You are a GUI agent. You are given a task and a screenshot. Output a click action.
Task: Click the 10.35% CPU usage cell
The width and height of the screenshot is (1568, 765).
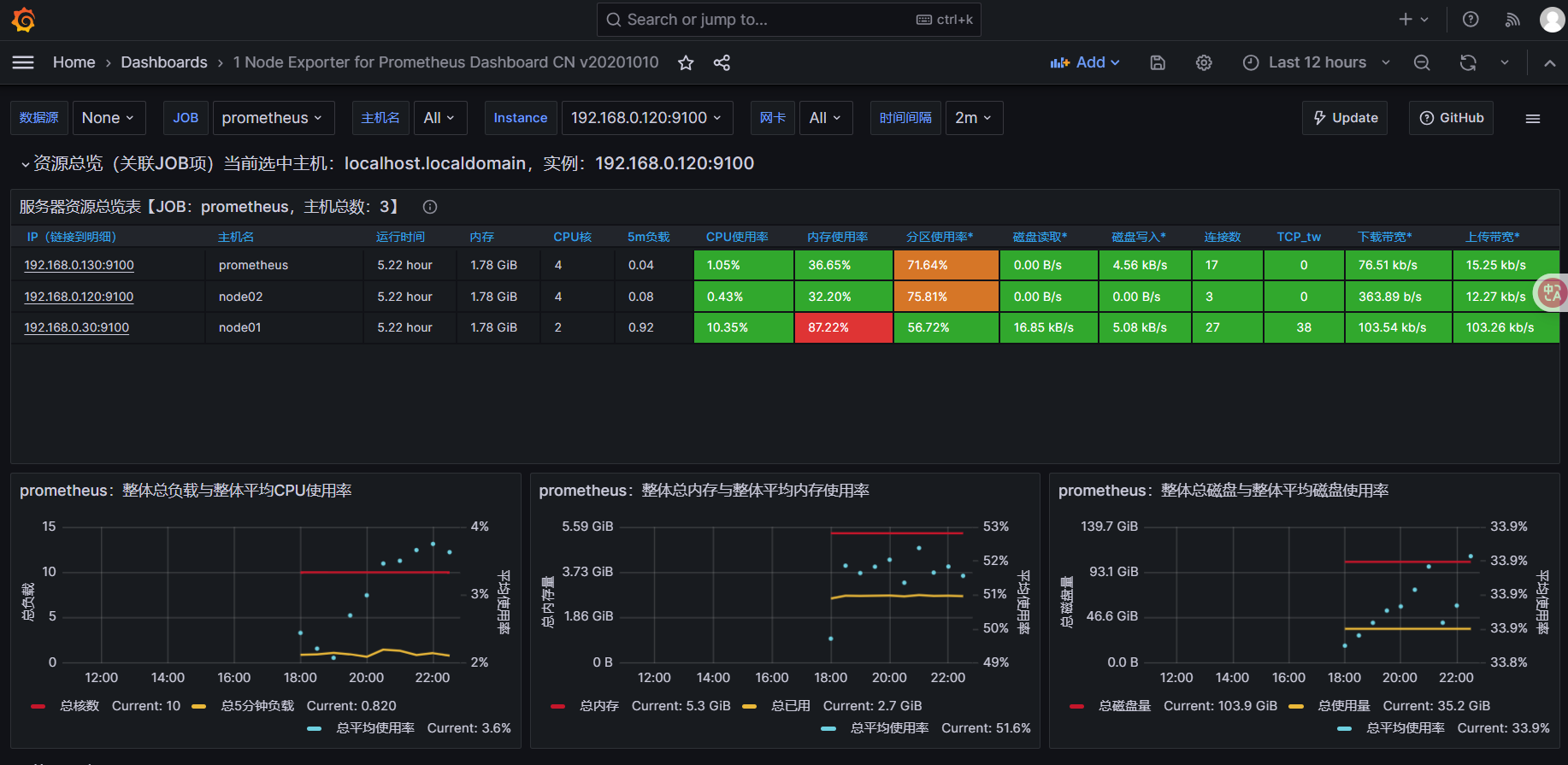click(x=744, y=327)
